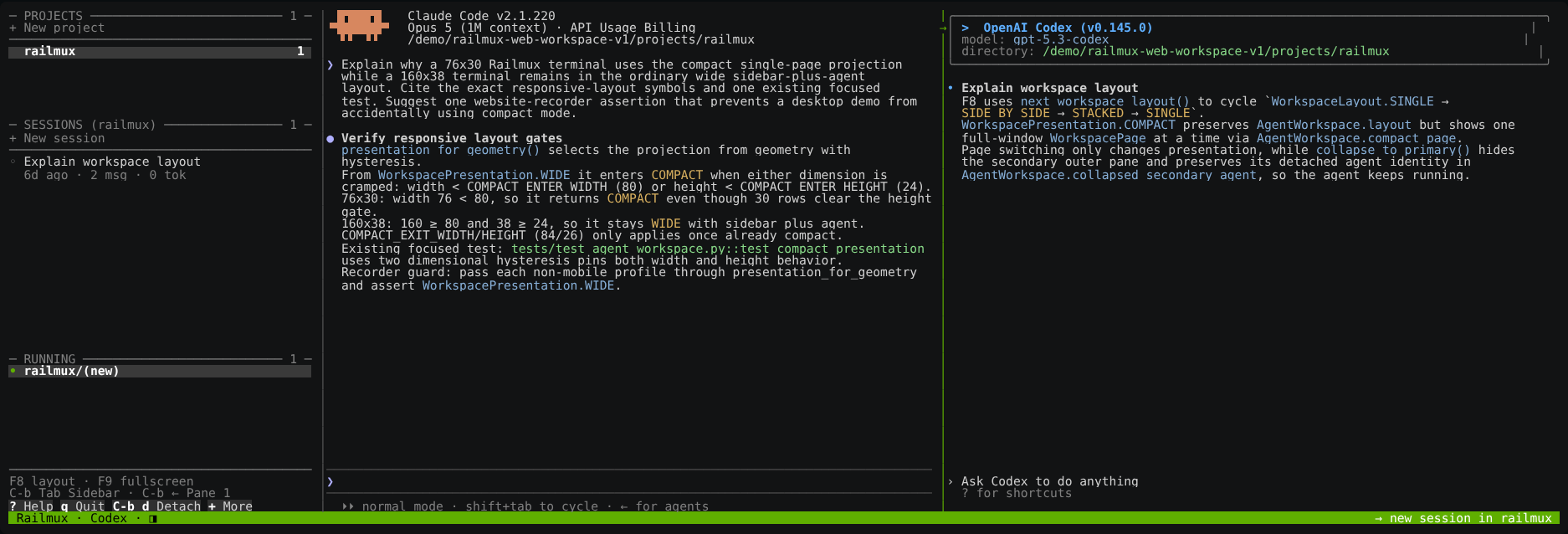This screenshot has height=534, width=1568.
Task: Click the ? for shortcuts hint
Action: [1016, 493]
